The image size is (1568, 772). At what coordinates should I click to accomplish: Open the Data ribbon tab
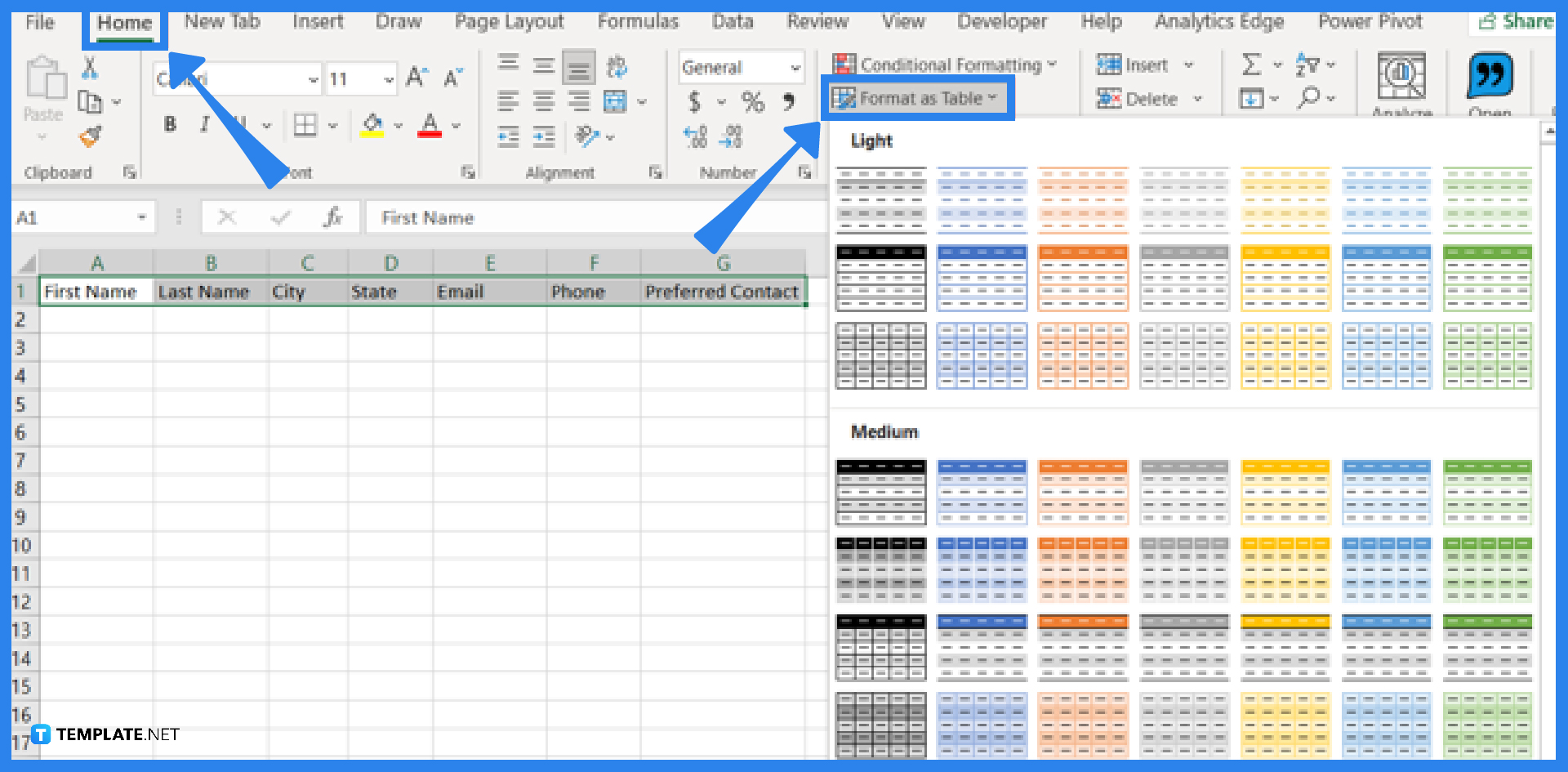[x=731, y=22]
